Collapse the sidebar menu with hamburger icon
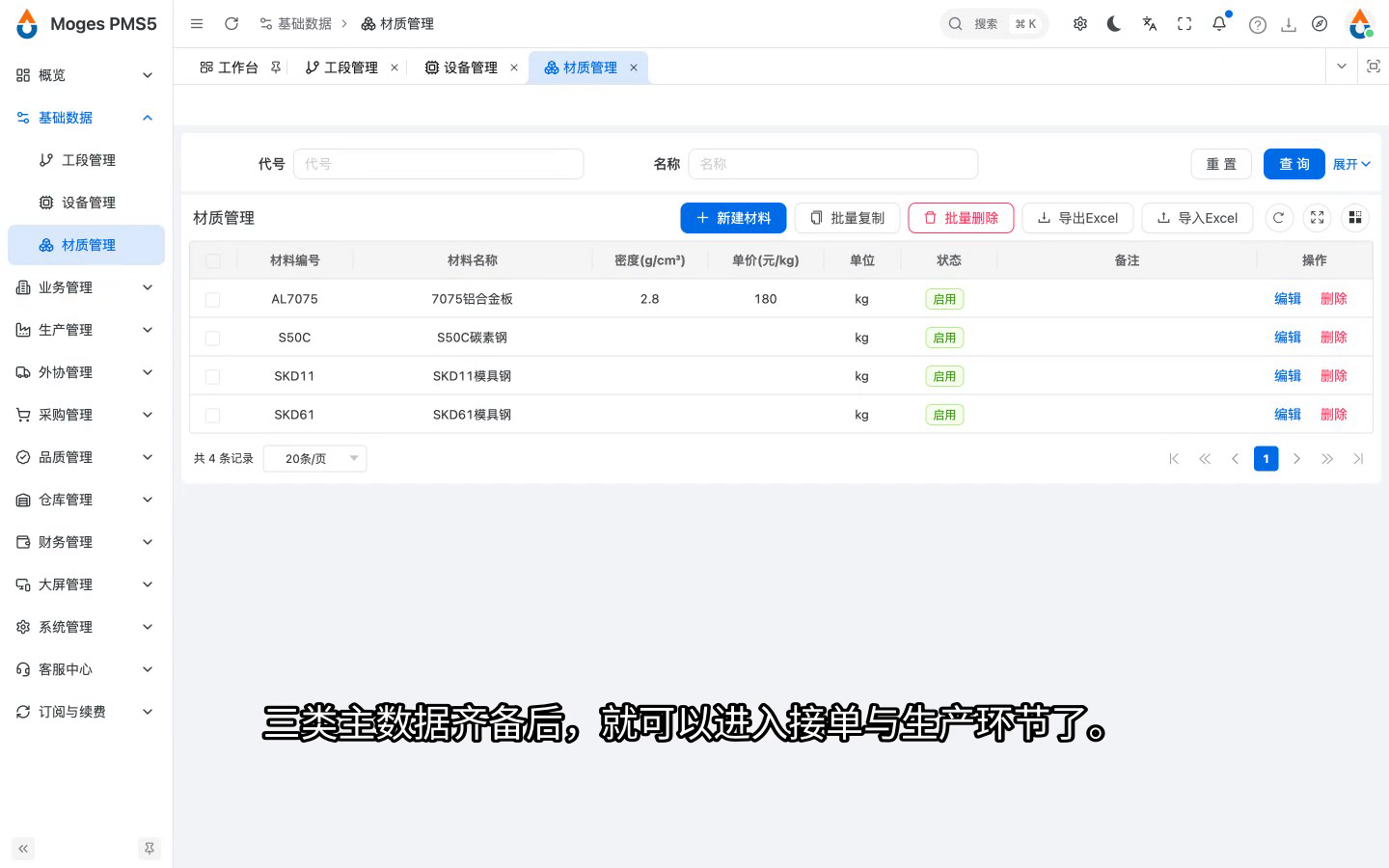 point(197,24)
